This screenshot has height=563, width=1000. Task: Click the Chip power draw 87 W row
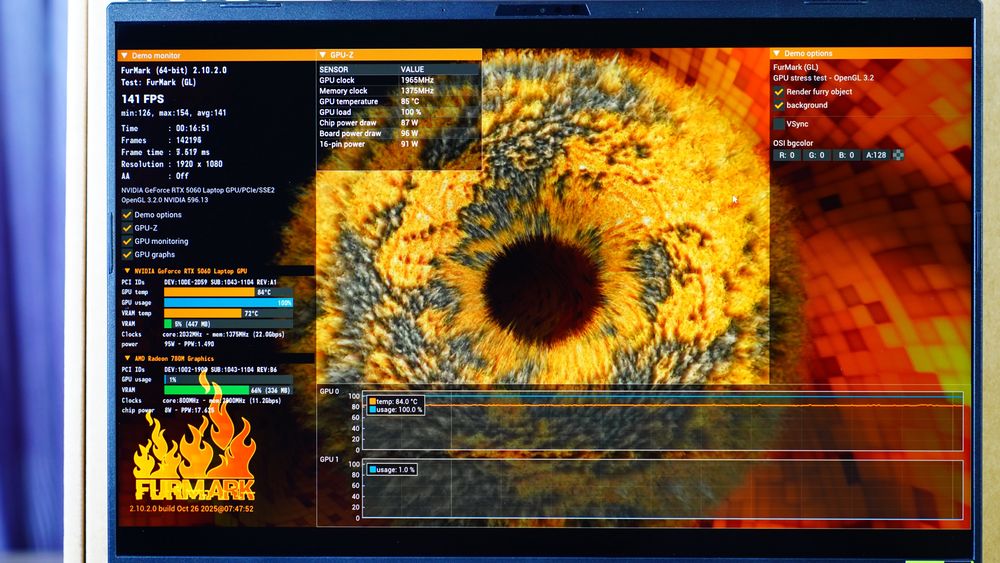coord(399,123)
